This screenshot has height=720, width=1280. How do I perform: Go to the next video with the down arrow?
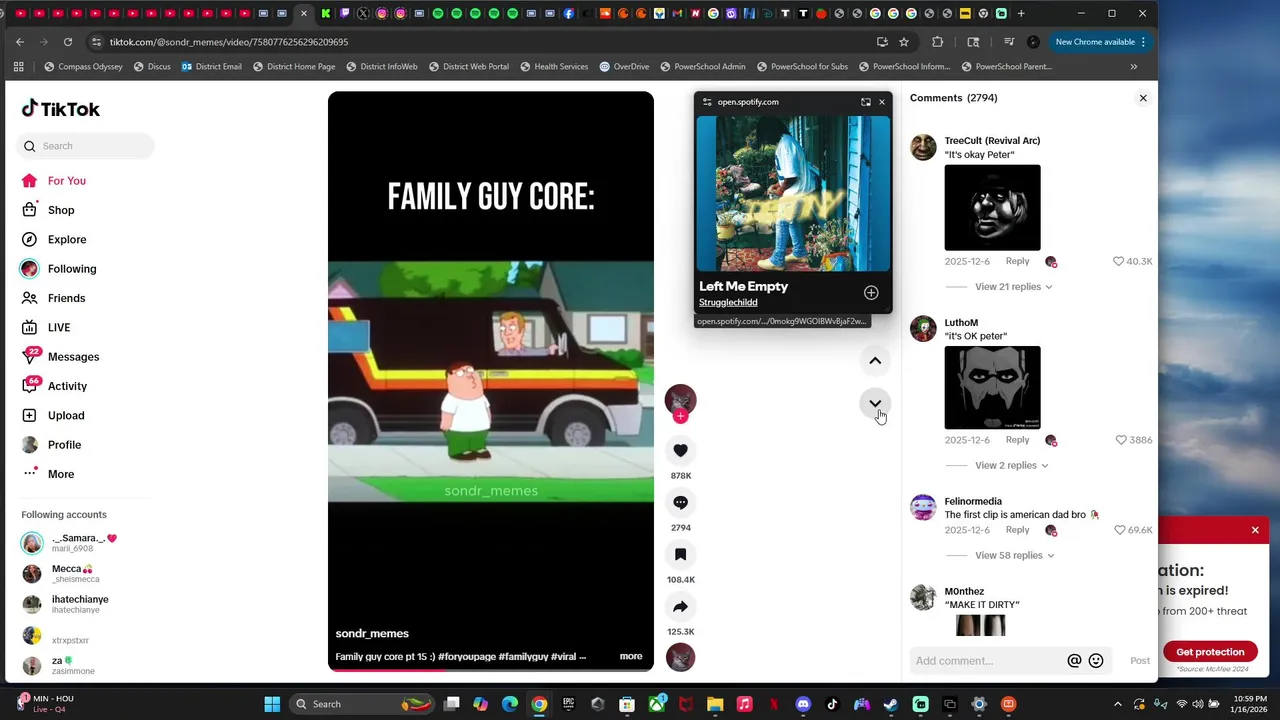(875, 404)
